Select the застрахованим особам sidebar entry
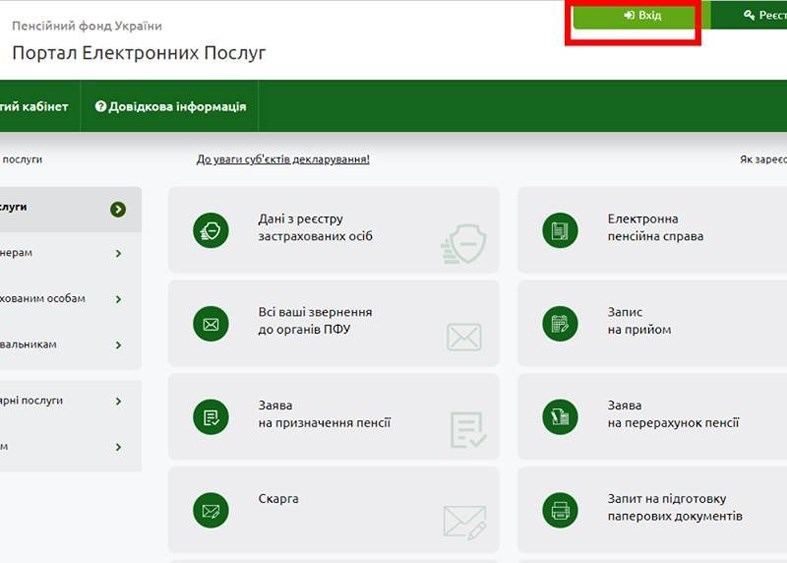 [x=70, y=299]
